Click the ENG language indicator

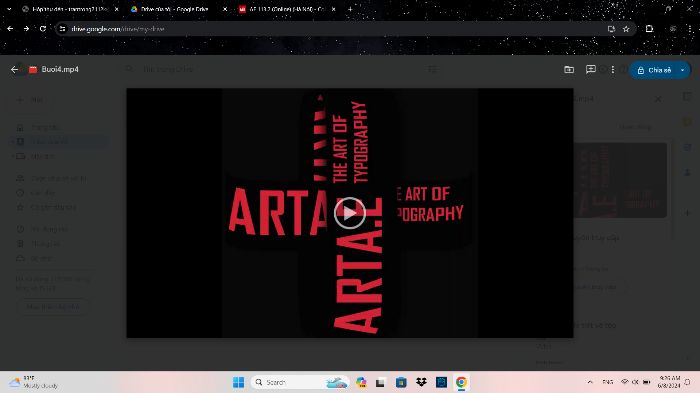[x=608, y=382]
